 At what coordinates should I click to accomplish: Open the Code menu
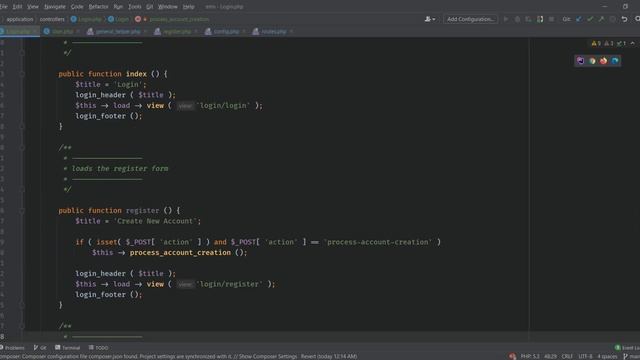(x=77, y=7)
